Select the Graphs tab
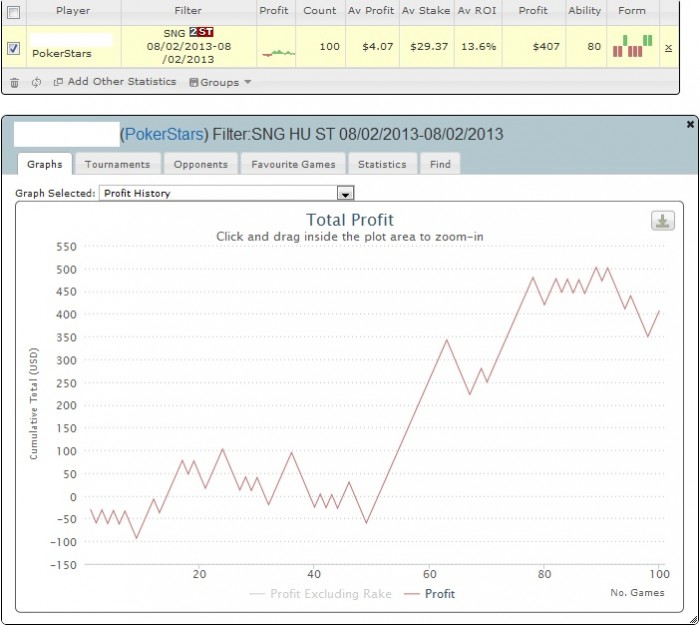Screen dimensions: 700x625 (x=45, y=164)
